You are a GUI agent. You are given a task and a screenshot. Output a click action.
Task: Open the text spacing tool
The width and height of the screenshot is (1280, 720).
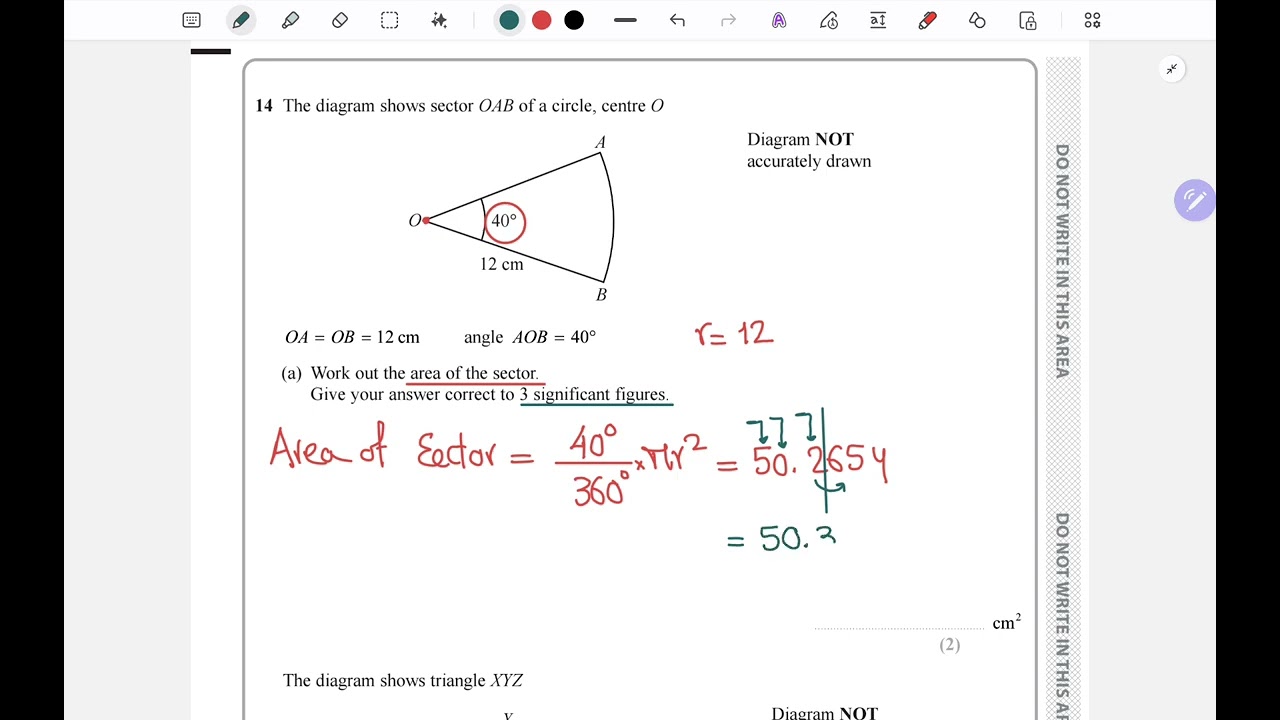pos(878,20)
